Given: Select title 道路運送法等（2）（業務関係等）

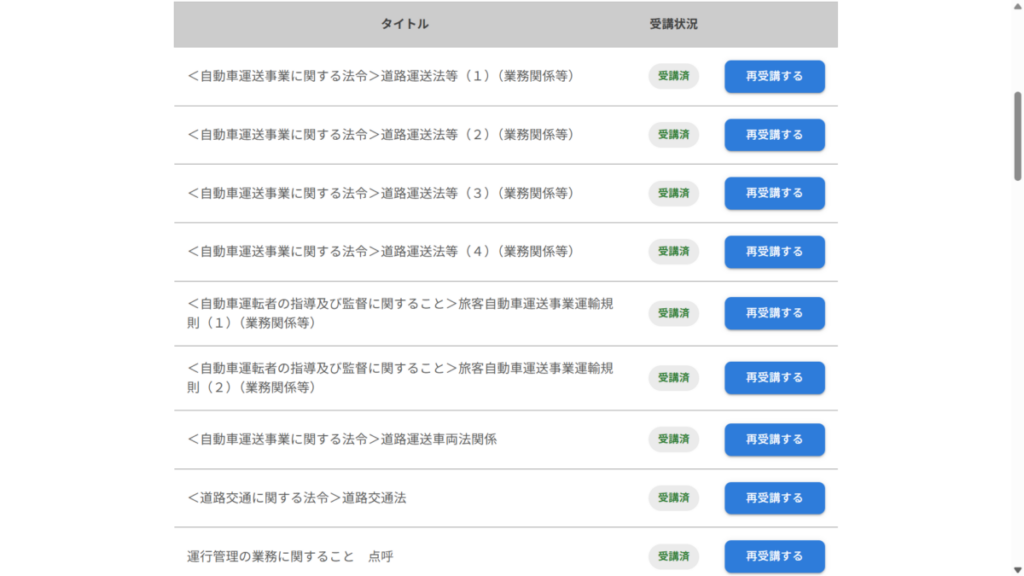Looking at the screenshot, I should pyautogui.click(x=381, y=135).
